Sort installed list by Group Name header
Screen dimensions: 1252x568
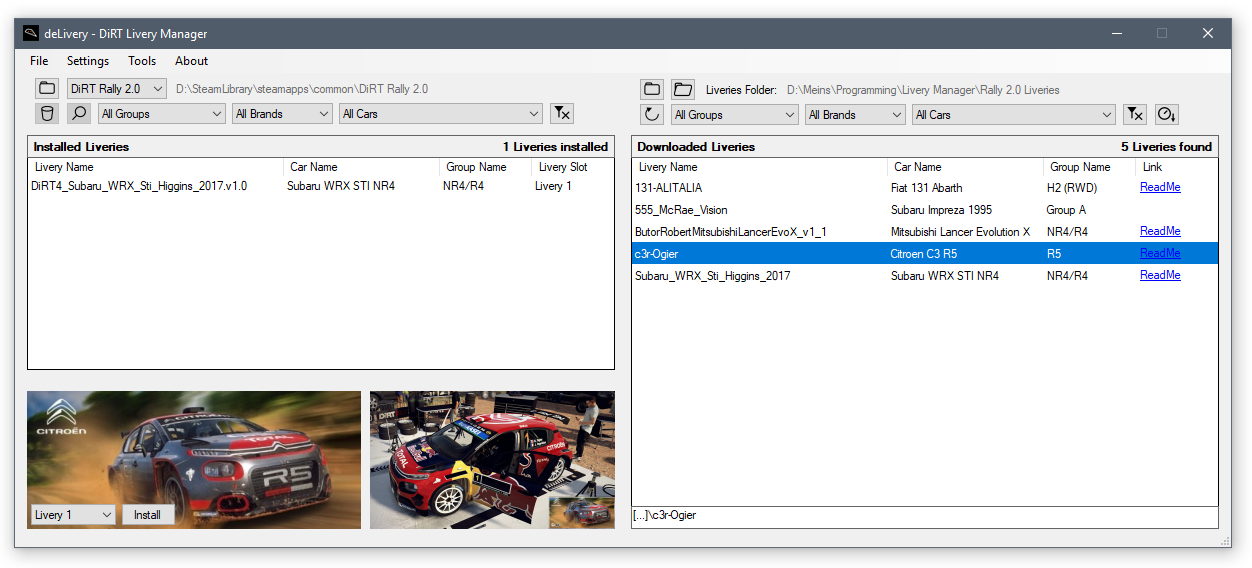(485, 167)
